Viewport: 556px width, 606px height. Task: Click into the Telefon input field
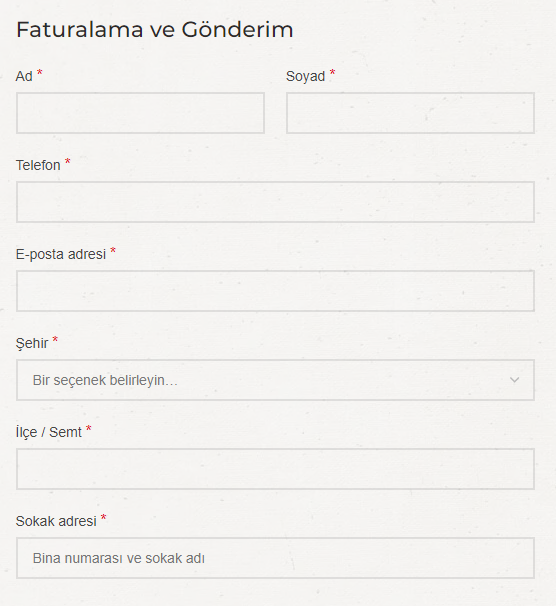point(275,202)
